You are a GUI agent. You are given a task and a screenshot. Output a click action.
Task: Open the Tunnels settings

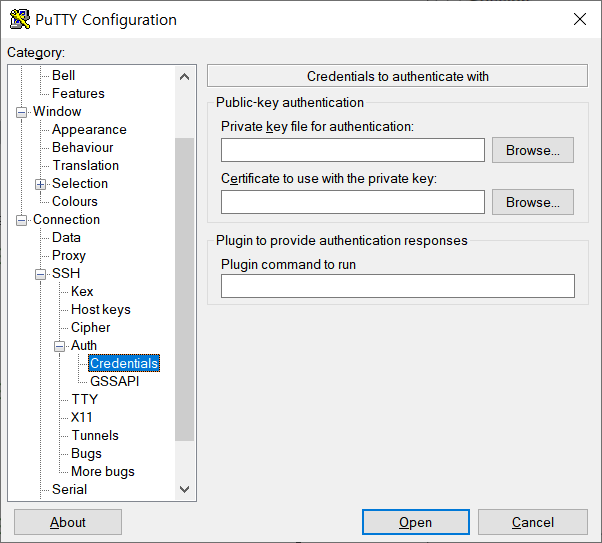pos(95,435)
